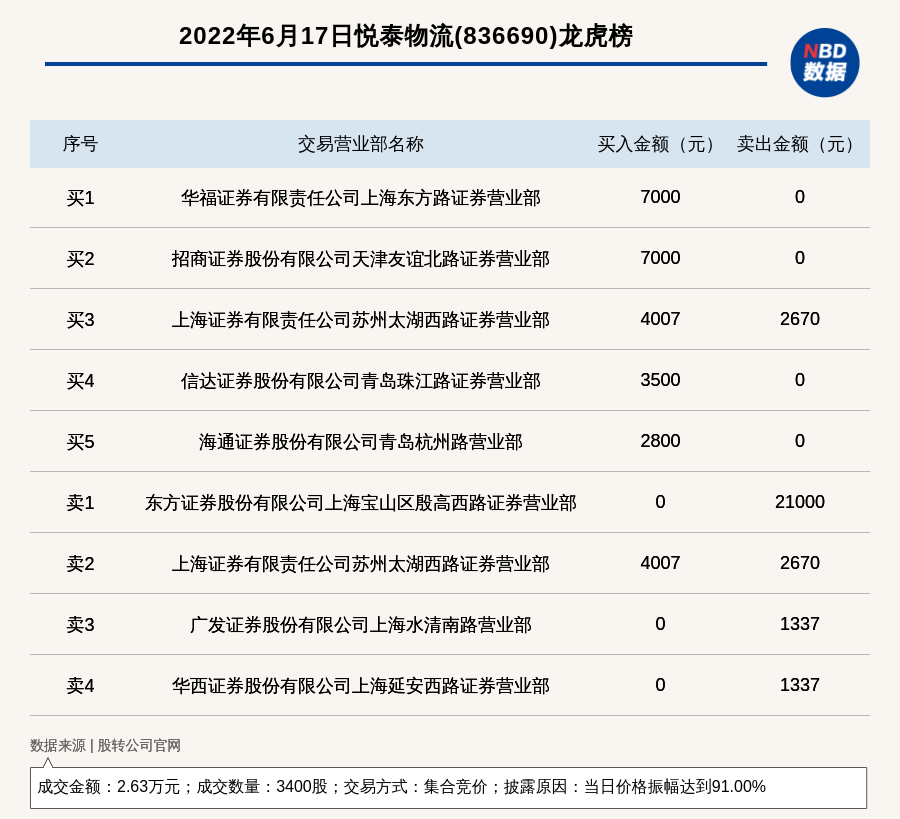The image size is (900, 819).
Task: Select 信达证券股份有限公司青岛珠江路证券营业部
Action: [x=360, y=381]
